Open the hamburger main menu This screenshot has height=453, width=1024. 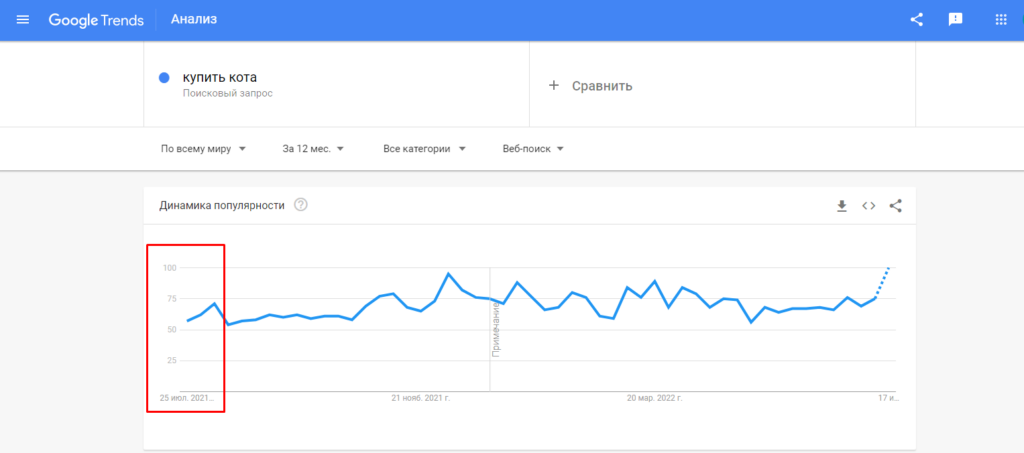tap(24, 20)
